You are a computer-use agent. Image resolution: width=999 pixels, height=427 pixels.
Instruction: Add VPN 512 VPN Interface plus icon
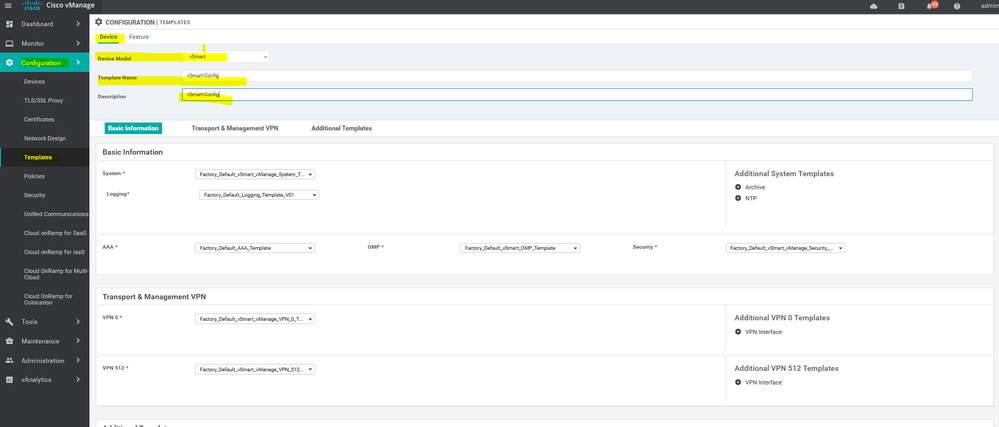738,382
